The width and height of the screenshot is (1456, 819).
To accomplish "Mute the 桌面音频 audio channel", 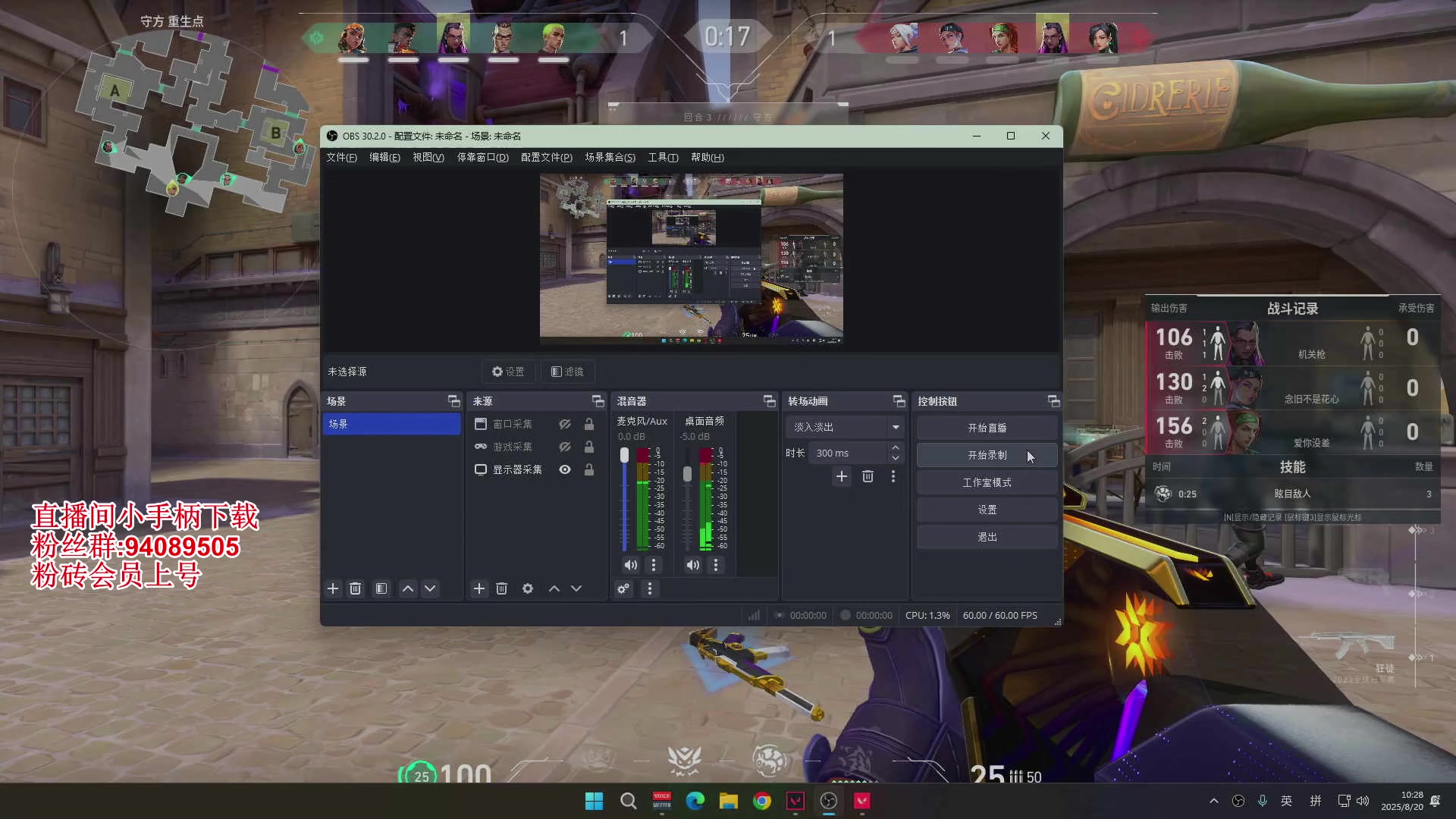I will pos(692,565).
